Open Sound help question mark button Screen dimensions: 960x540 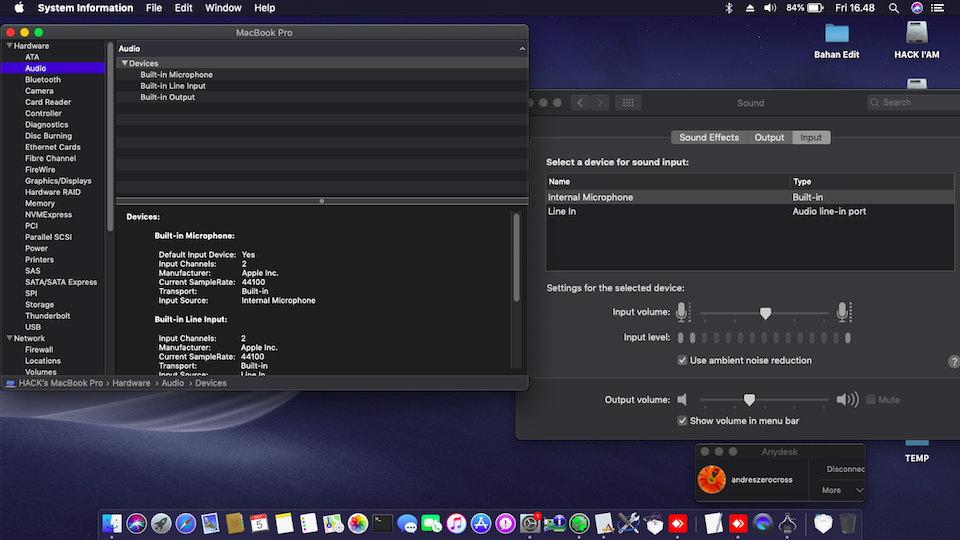pos(954,361)
